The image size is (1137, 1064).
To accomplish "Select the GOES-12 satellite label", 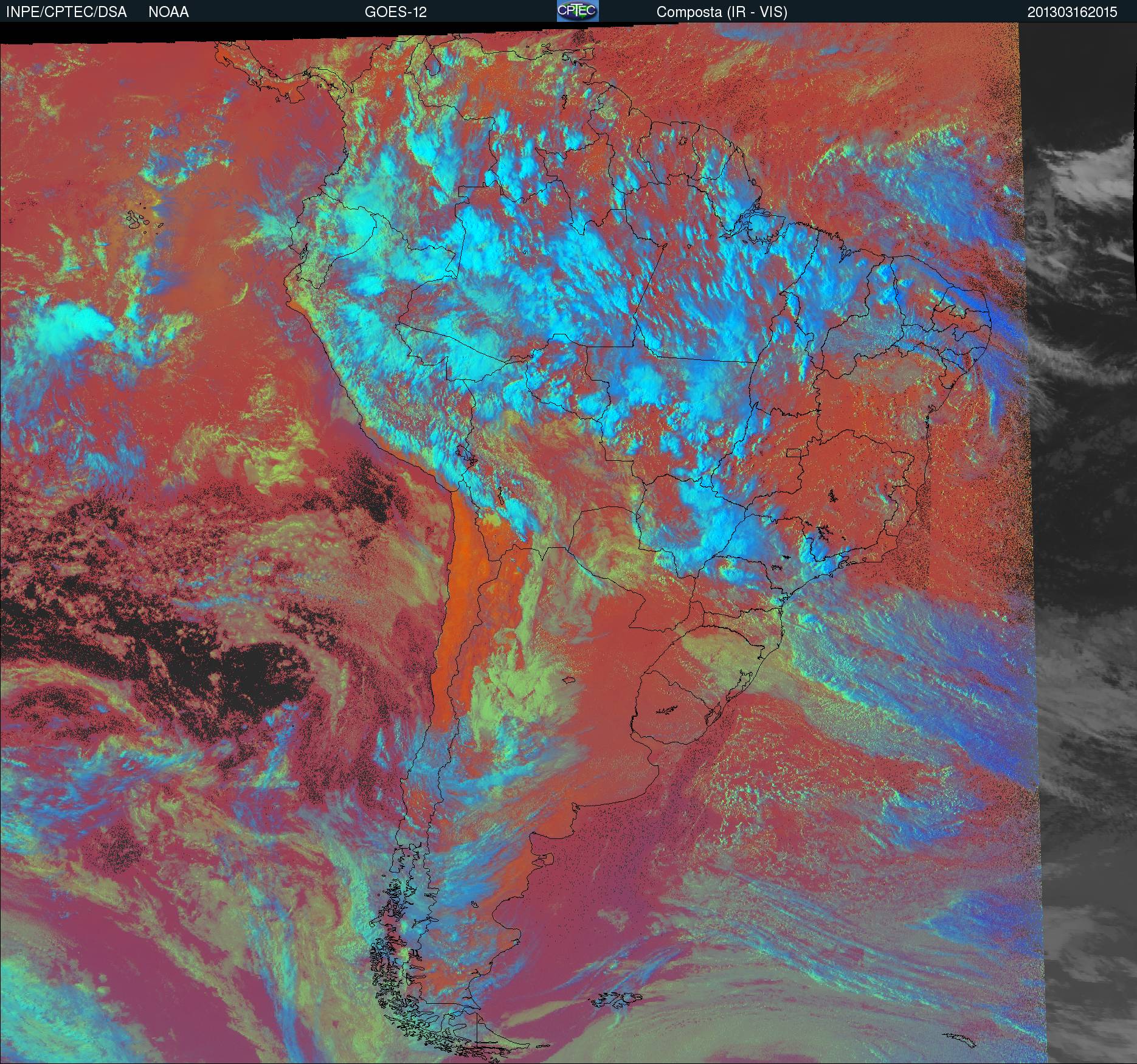I will (x=396, y=12).
